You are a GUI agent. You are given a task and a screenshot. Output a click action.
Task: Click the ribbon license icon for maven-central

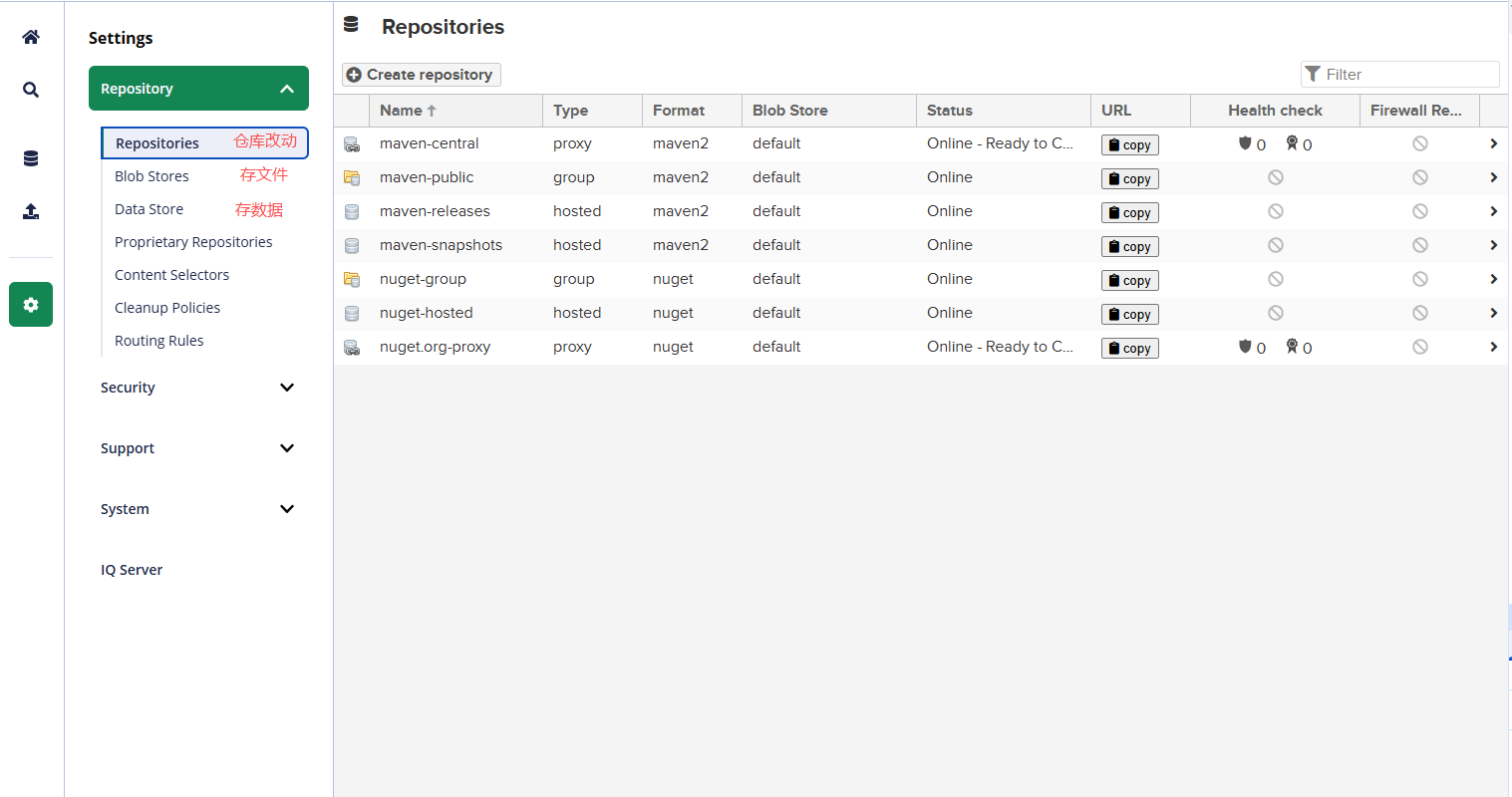click(1292, 143)
